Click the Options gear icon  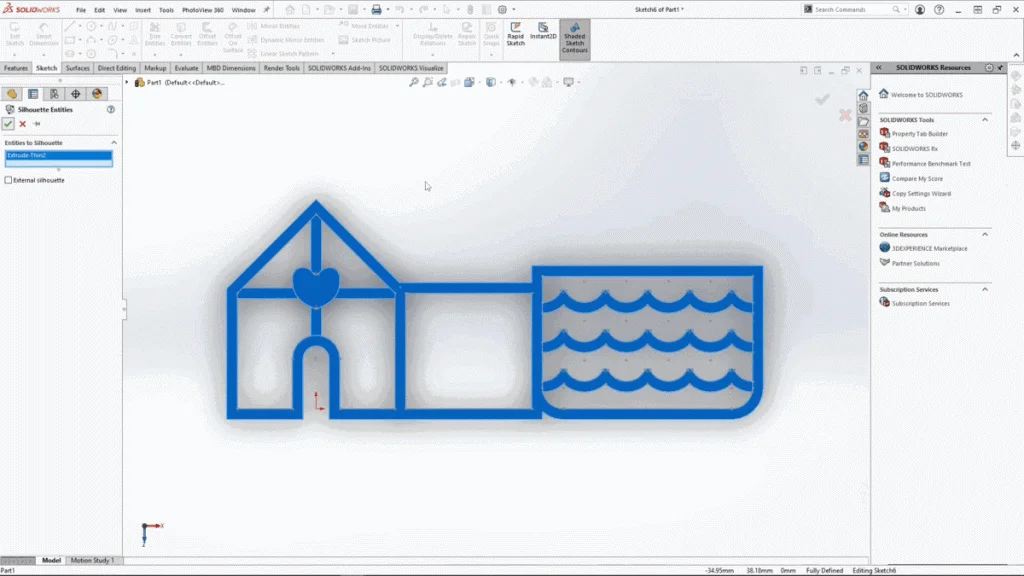(502, 10)
